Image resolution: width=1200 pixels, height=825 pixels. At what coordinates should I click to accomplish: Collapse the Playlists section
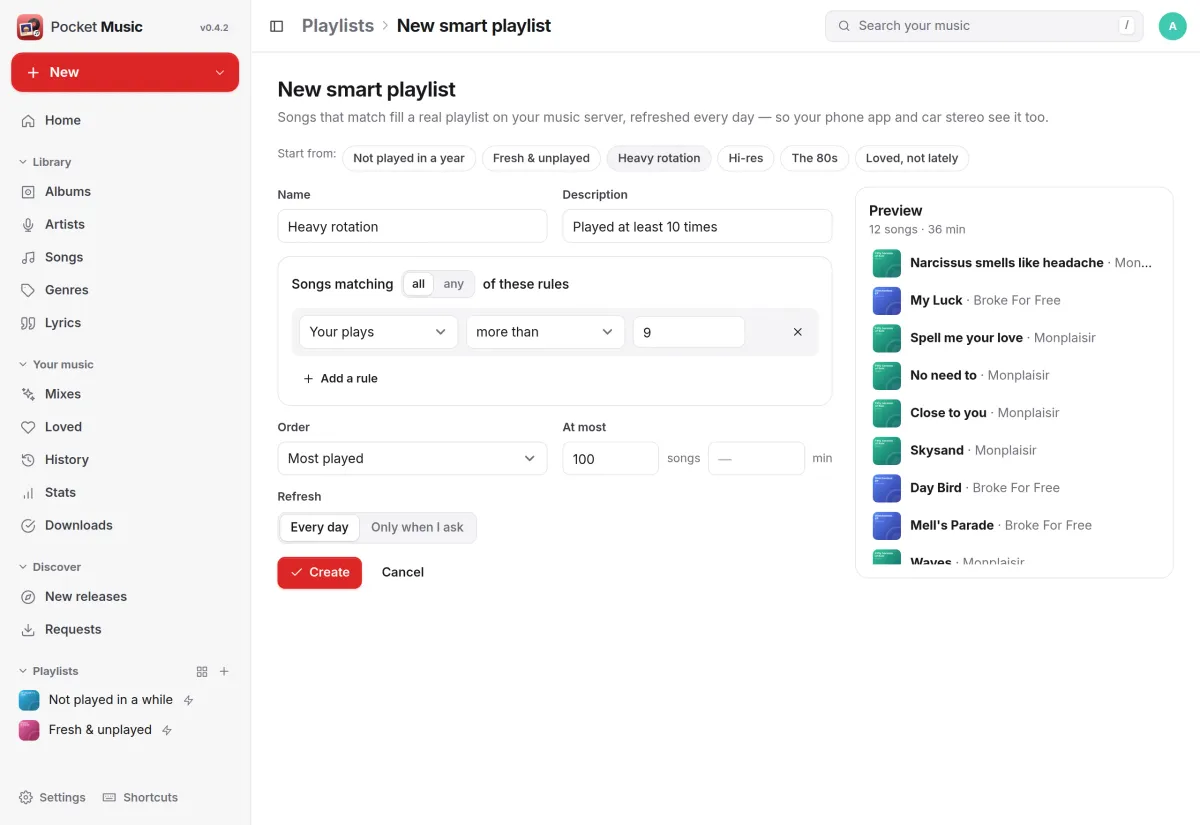point(48,671)
